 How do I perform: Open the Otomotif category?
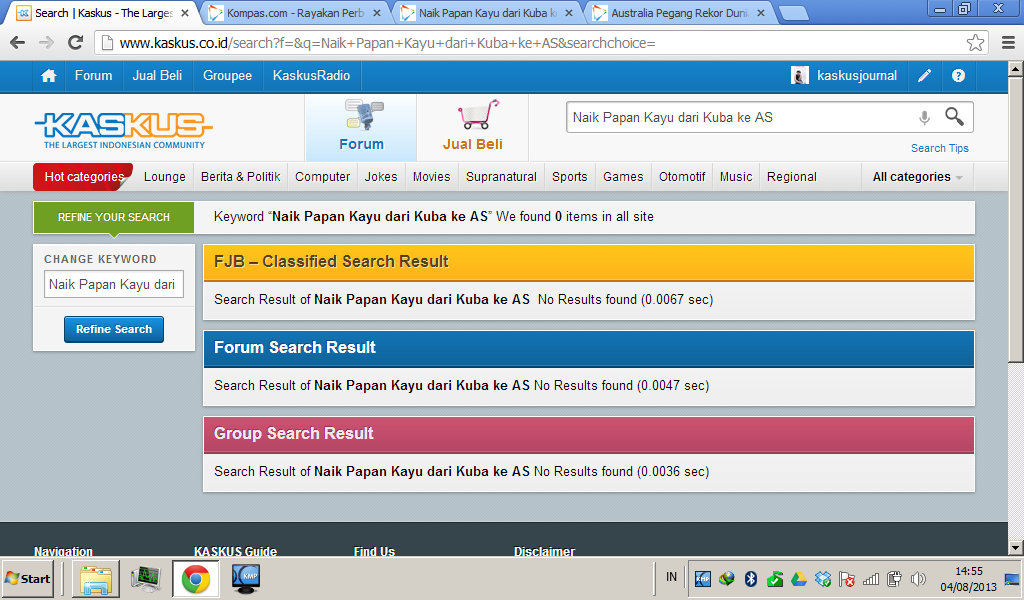click(682, 177)
